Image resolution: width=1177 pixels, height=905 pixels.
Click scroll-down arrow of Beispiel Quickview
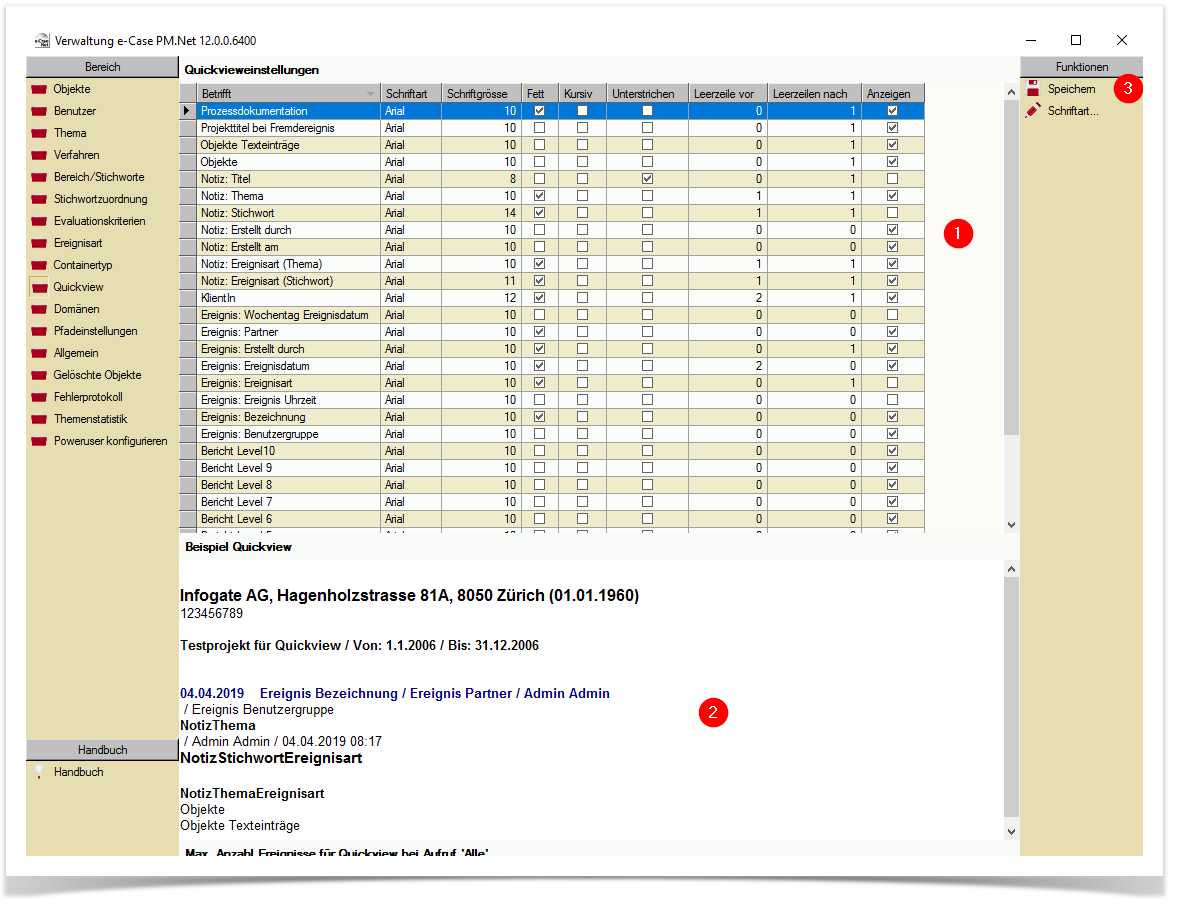click(x=1011, y=831)
